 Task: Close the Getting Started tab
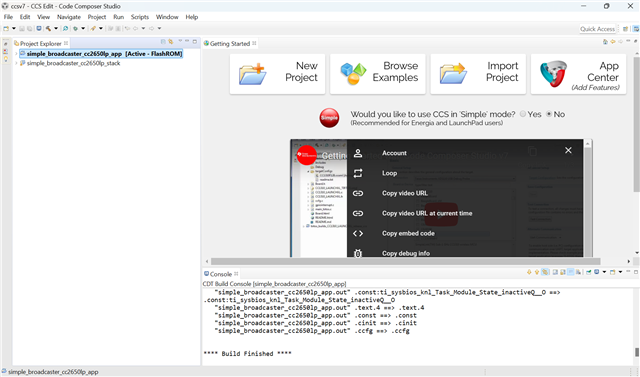pos(254,43)
